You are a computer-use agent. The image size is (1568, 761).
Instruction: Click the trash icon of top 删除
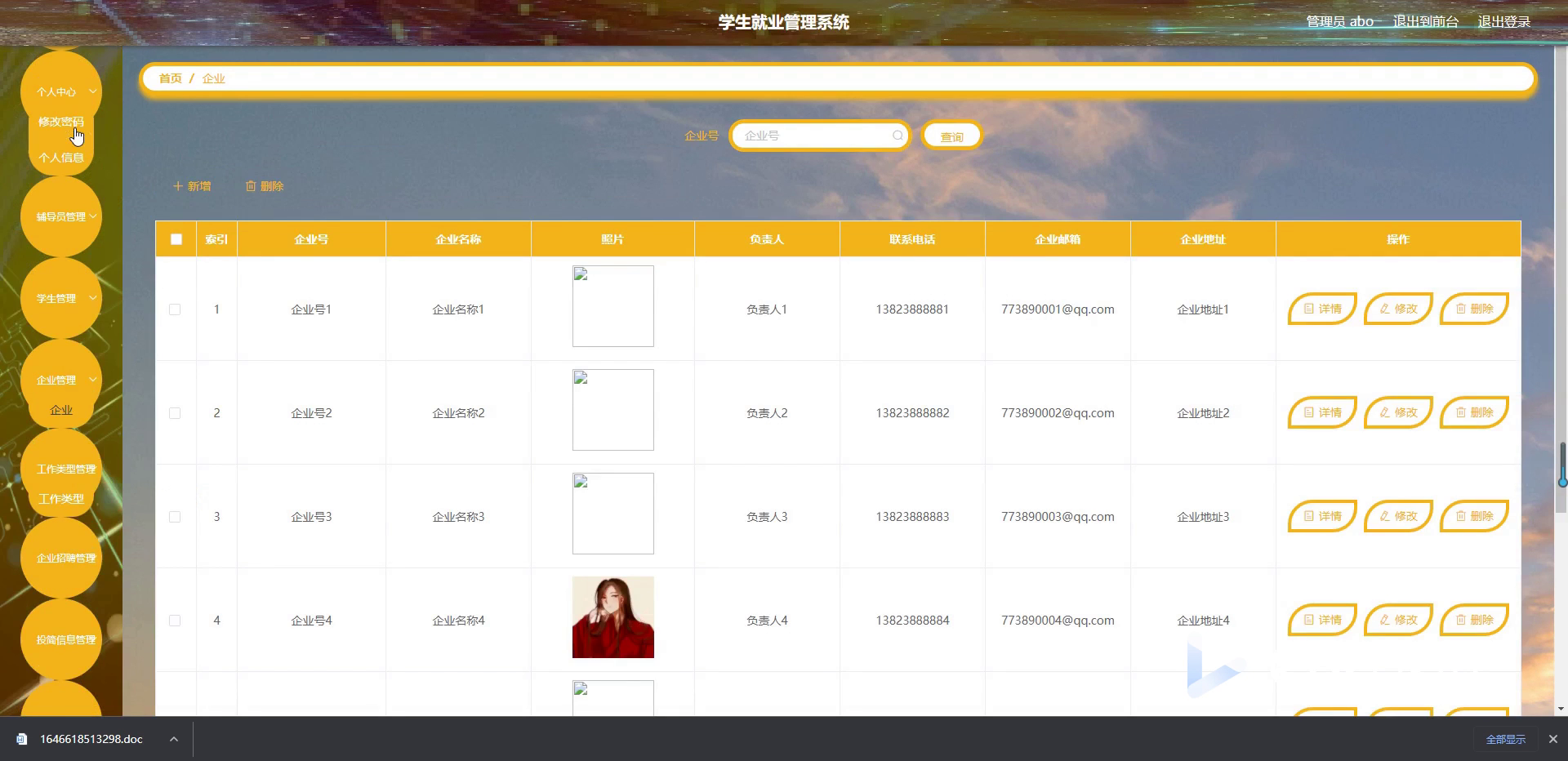pyautogui.click(x=251, y=186)
